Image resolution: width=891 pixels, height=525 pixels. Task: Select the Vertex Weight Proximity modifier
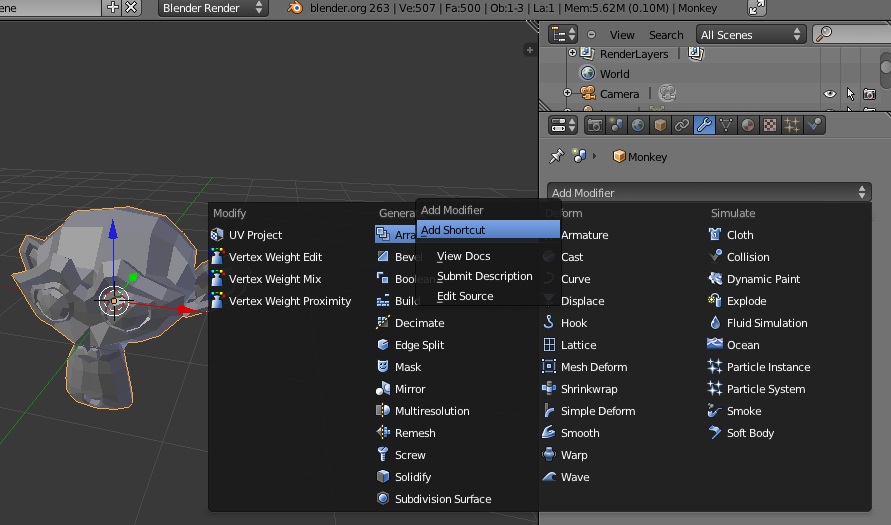tap(290, 301)
